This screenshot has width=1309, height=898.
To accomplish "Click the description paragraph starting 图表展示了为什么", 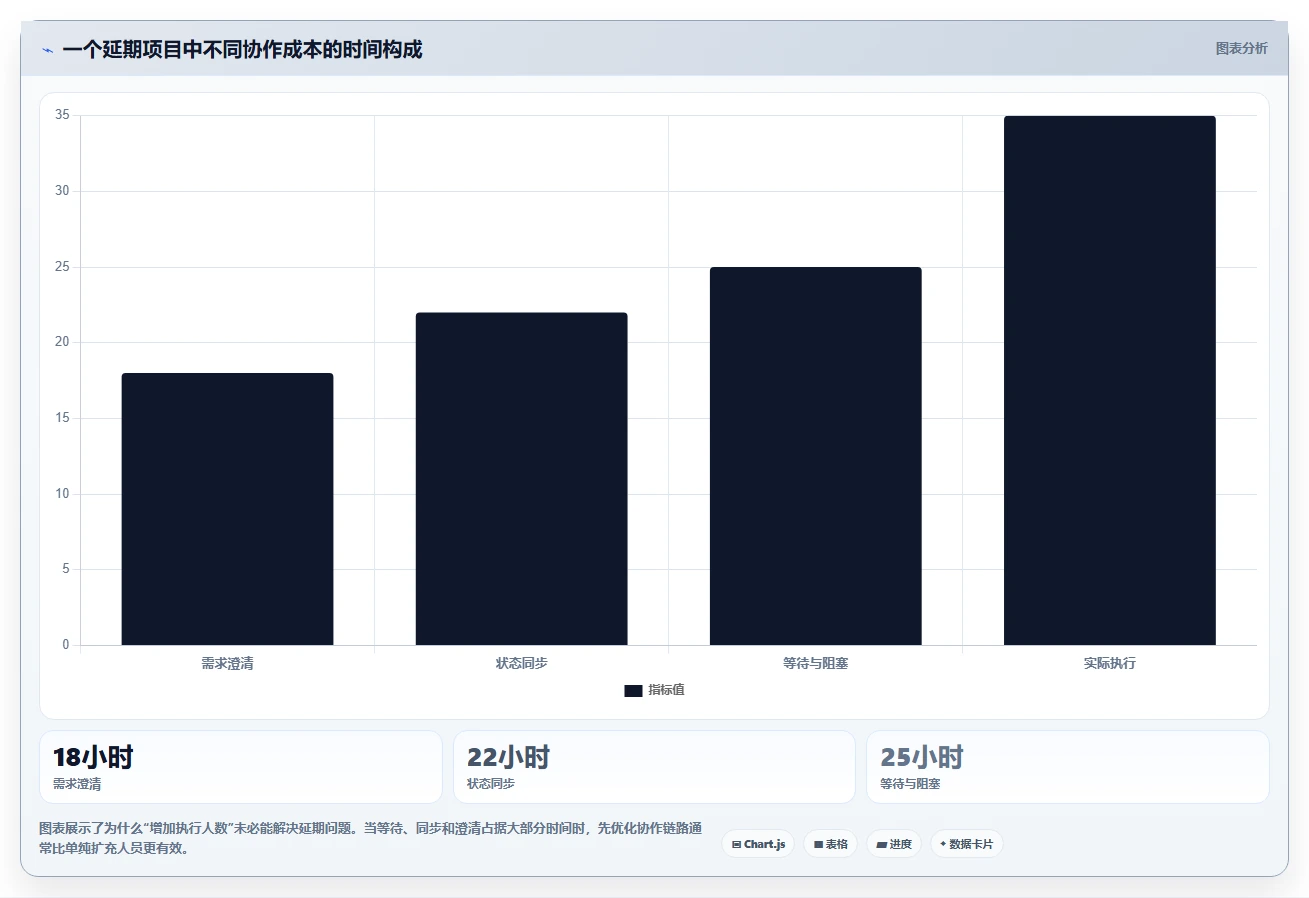I will click(x=370, y=838).
